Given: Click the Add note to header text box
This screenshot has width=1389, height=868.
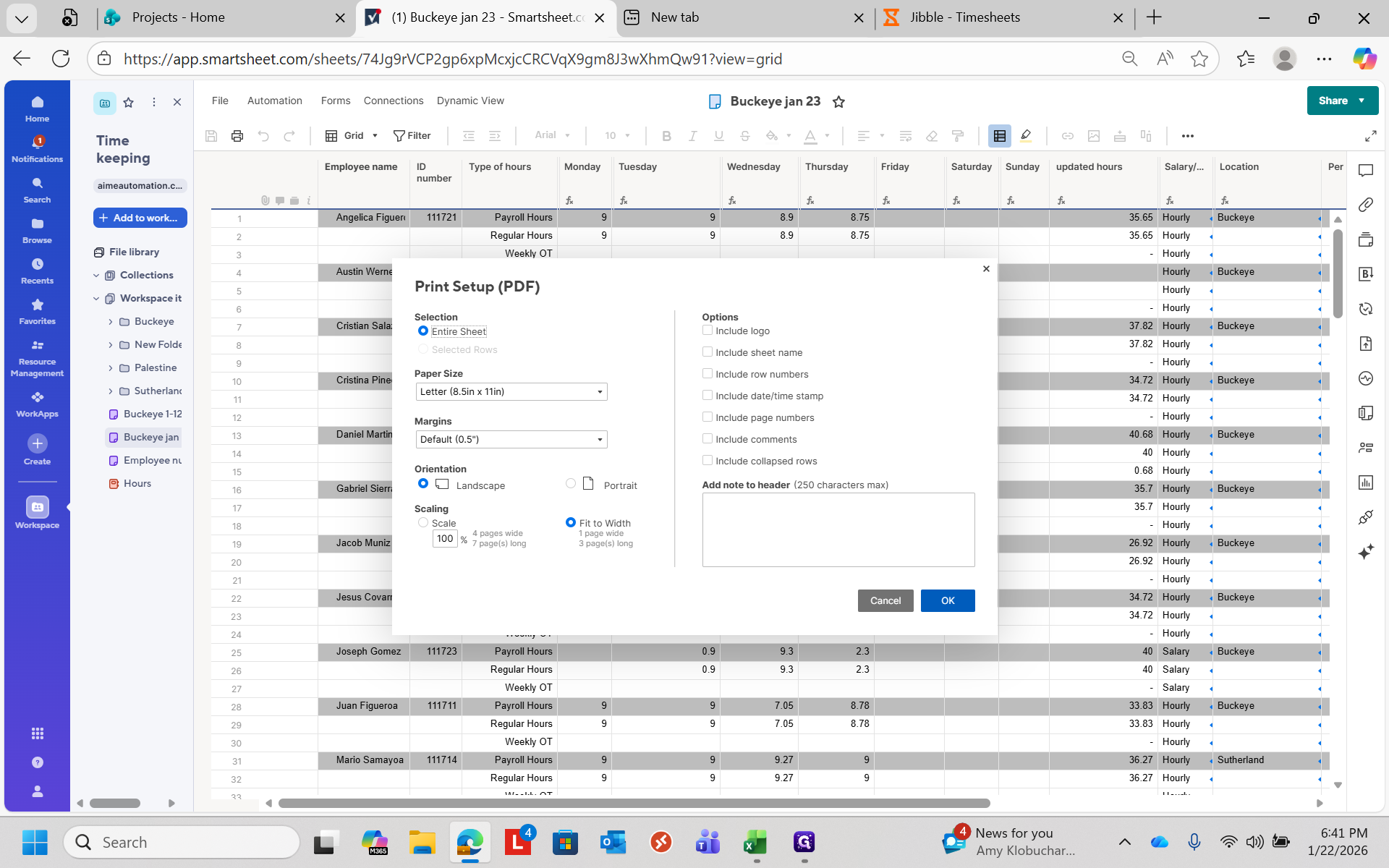Looking at the screenshot, I should click(838, 529).
